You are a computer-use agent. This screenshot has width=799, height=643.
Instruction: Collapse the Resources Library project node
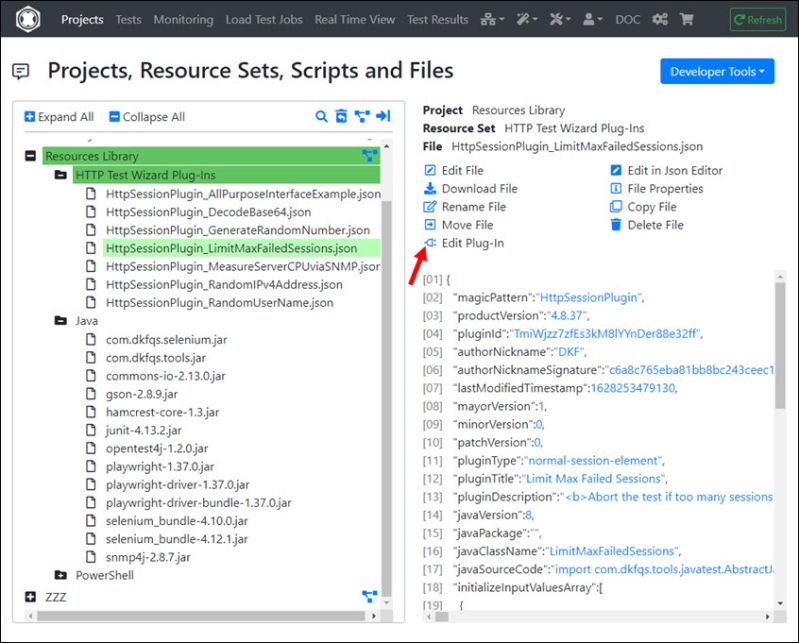pos(31,156)
